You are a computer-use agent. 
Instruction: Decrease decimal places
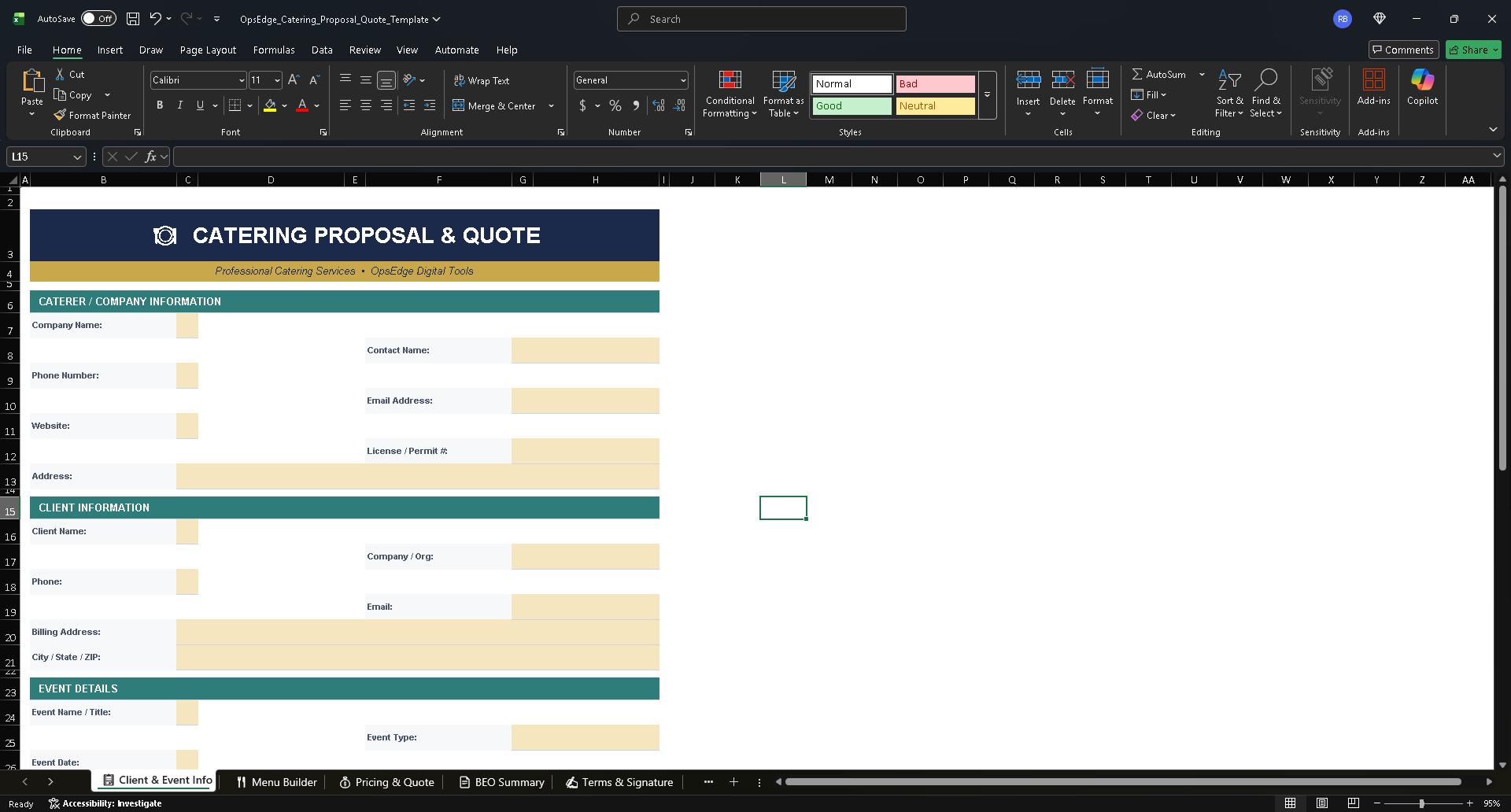679,105
